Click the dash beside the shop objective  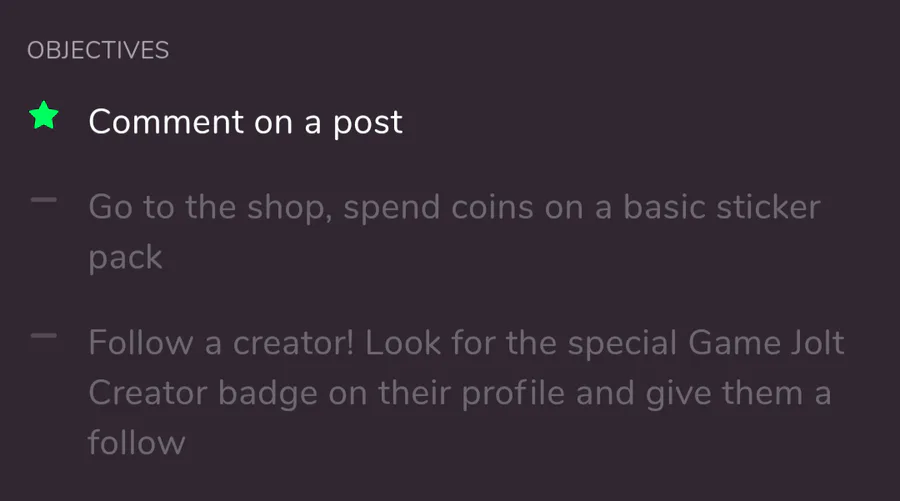(43, 201)
